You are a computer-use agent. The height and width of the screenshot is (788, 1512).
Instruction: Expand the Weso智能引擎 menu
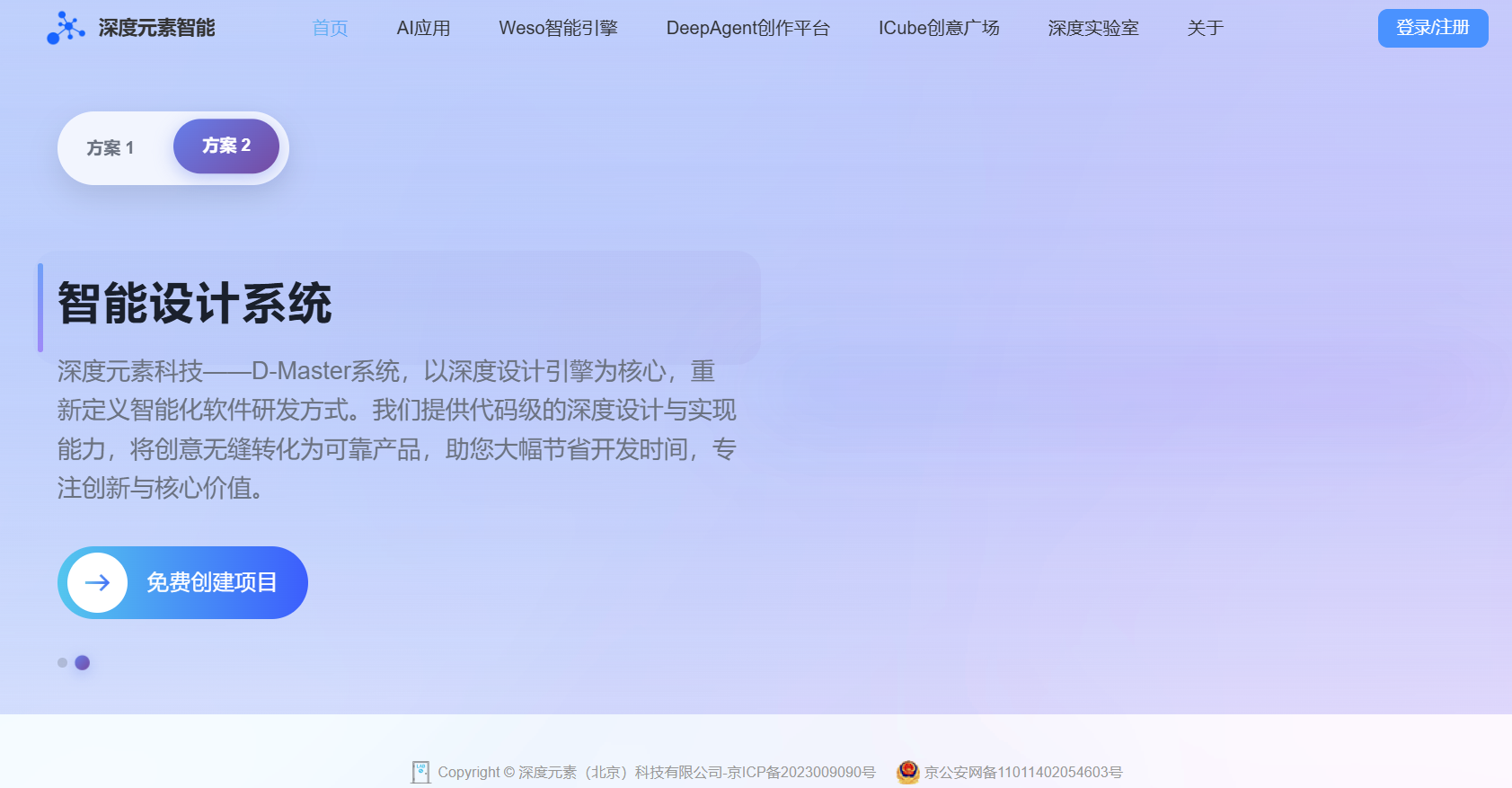click(x=558, y=28)
